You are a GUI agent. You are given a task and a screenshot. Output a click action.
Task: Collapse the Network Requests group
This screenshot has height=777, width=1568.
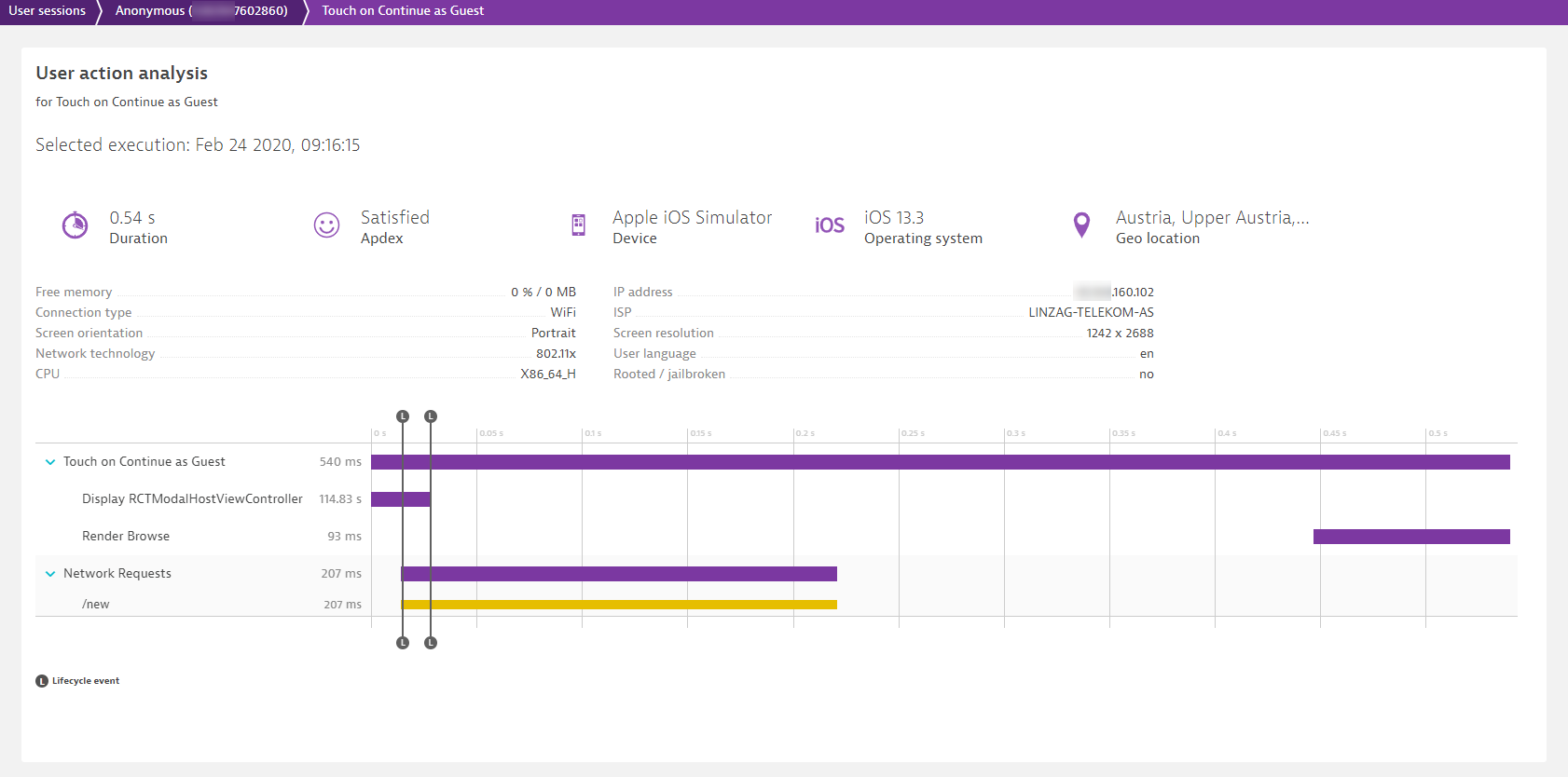[x=50, y=574]
